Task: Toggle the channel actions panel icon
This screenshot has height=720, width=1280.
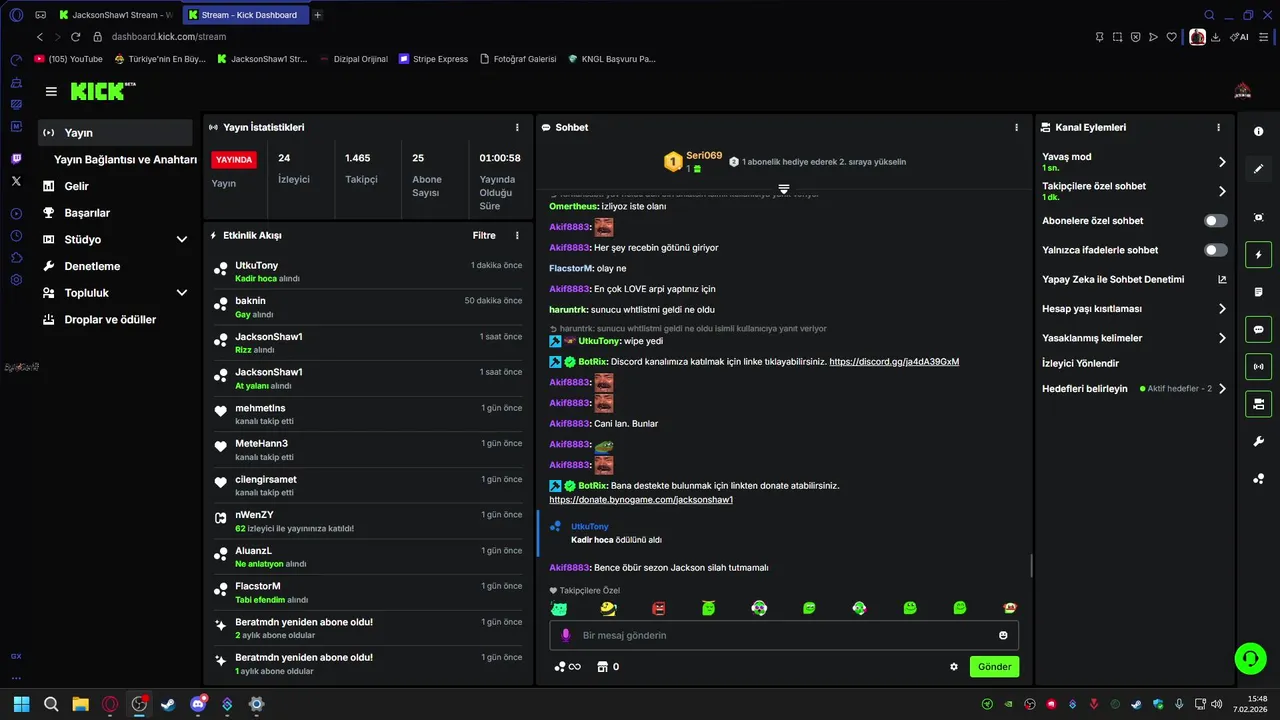Action: 1258,404
